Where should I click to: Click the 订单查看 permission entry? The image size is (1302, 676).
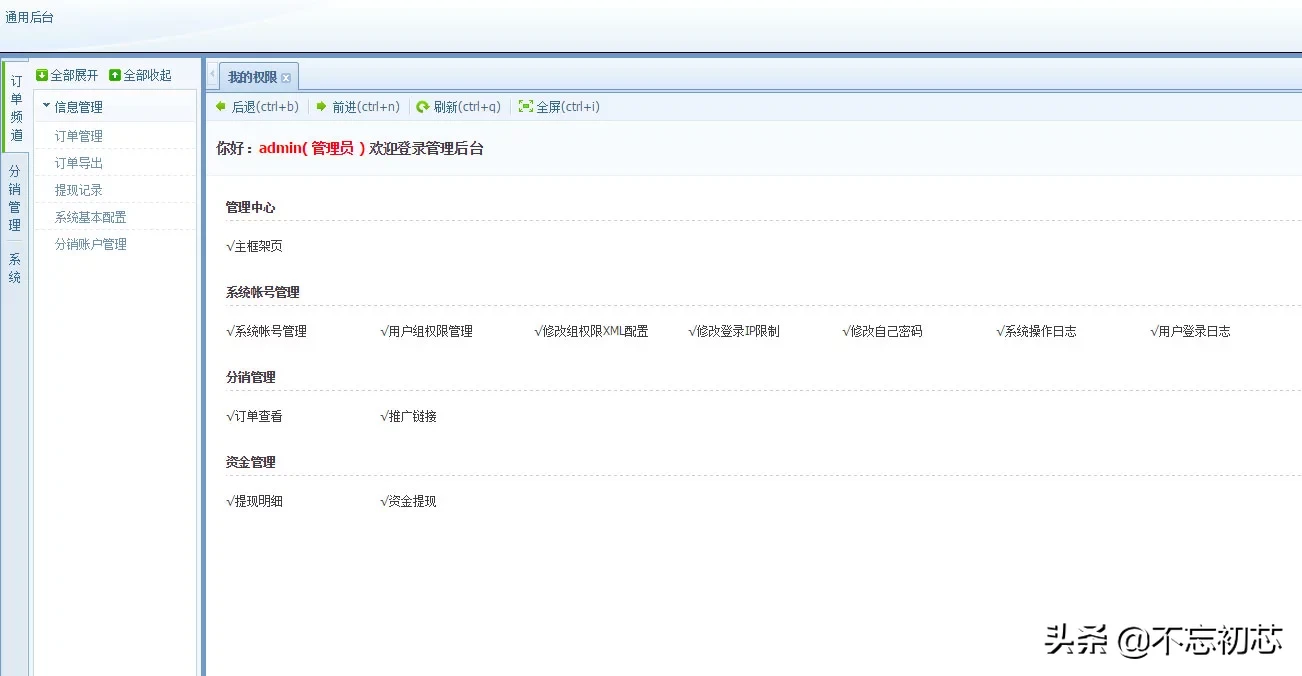(x=255, y=416)
